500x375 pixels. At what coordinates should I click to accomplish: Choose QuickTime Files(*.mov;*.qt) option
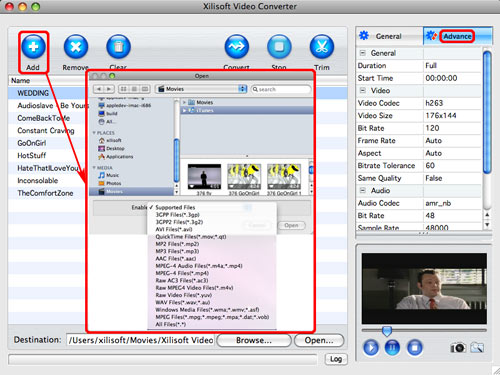coord(212,237)
